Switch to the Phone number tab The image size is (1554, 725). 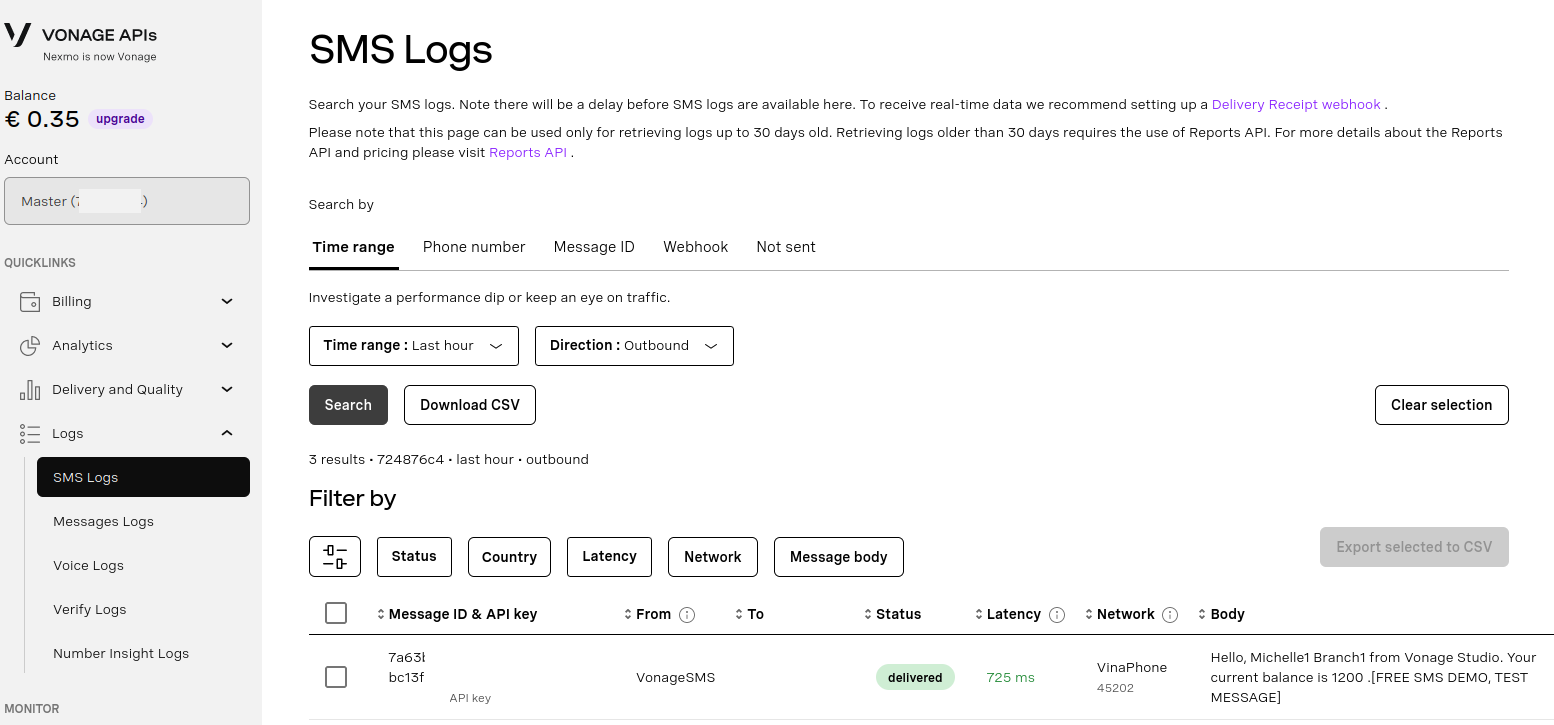pyautogui.click(x=474, y=247)
